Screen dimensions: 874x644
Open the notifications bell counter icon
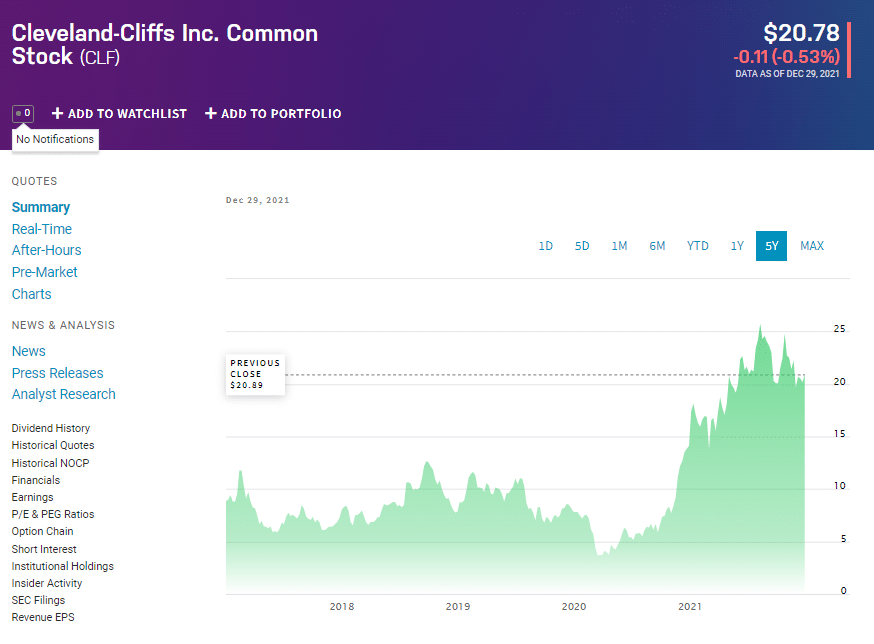[x=23, y=113]
